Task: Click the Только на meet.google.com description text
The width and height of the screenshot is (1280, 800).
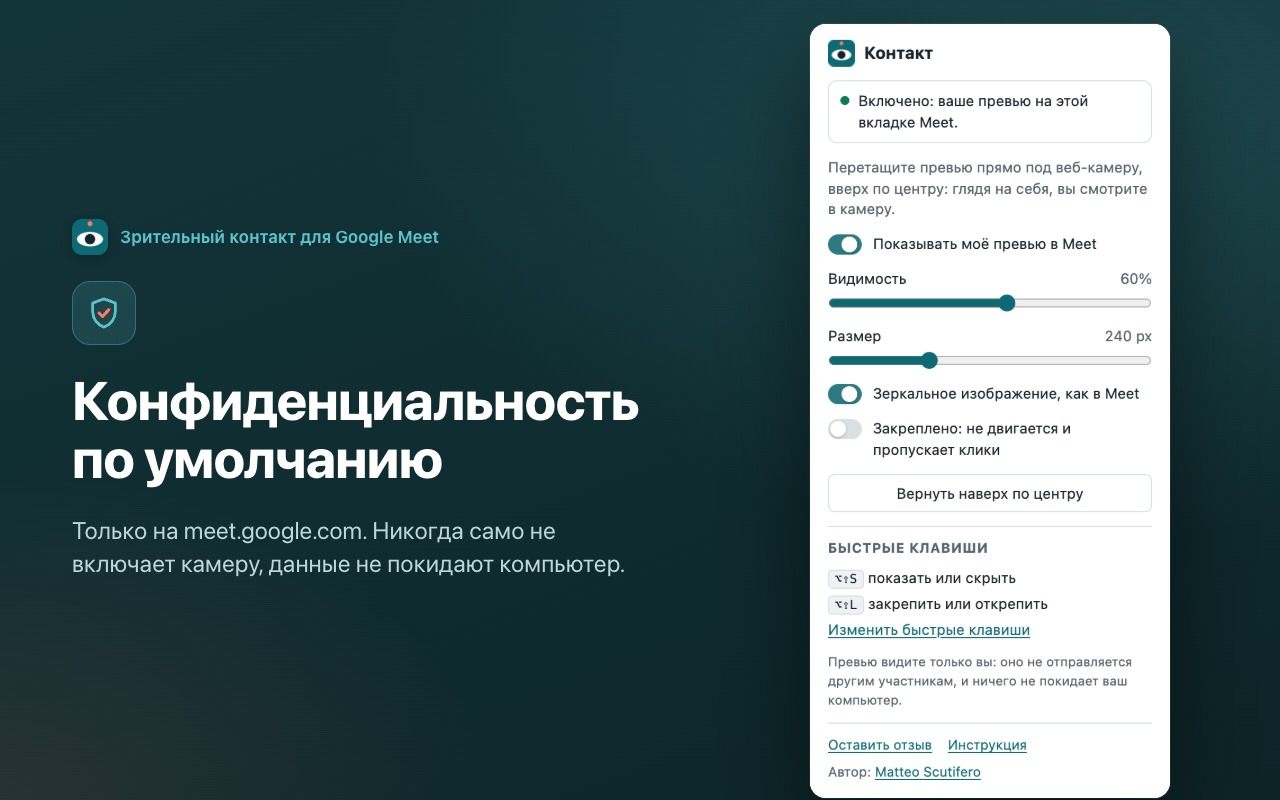Action: tap(348, 547)
